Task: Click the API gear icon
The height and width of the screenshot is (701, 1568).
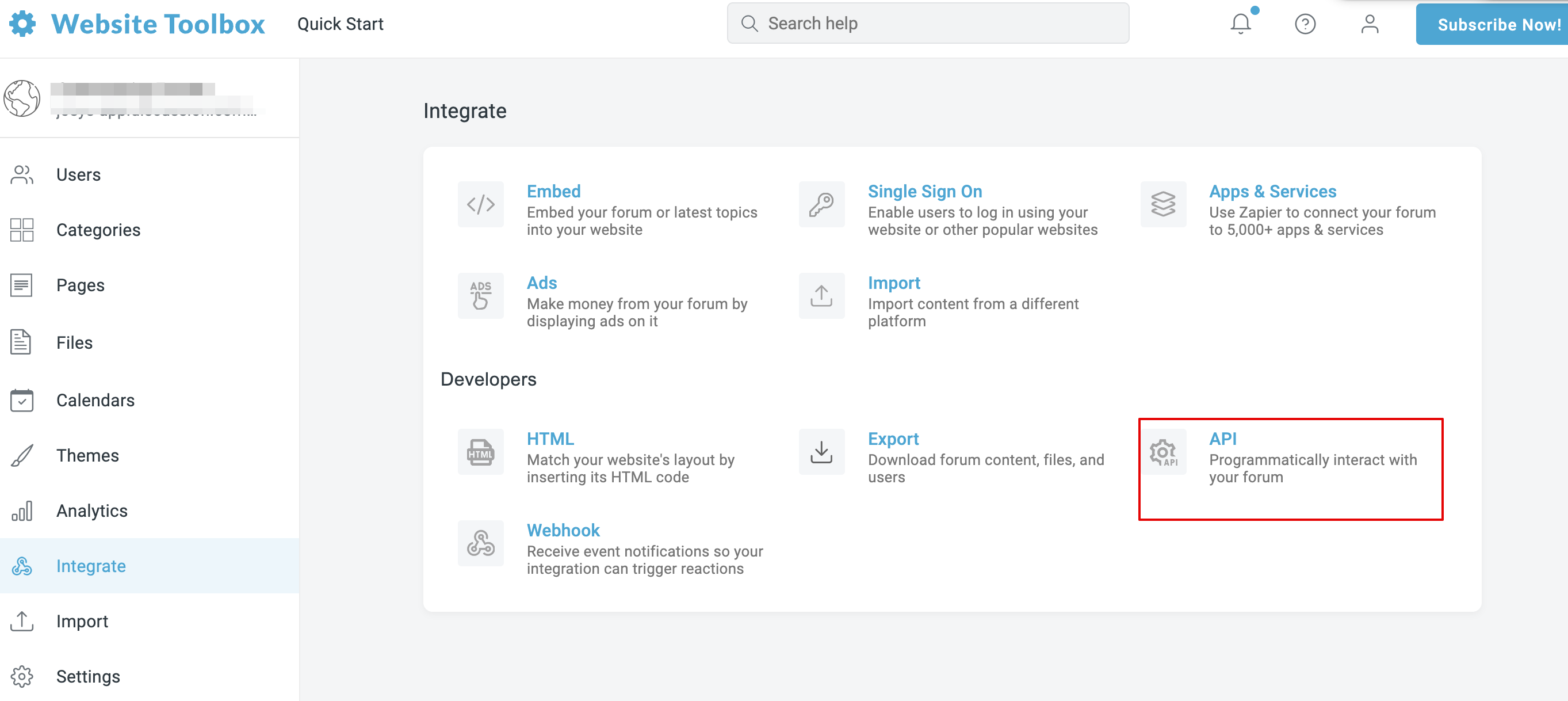Action: coord(1162,452)
